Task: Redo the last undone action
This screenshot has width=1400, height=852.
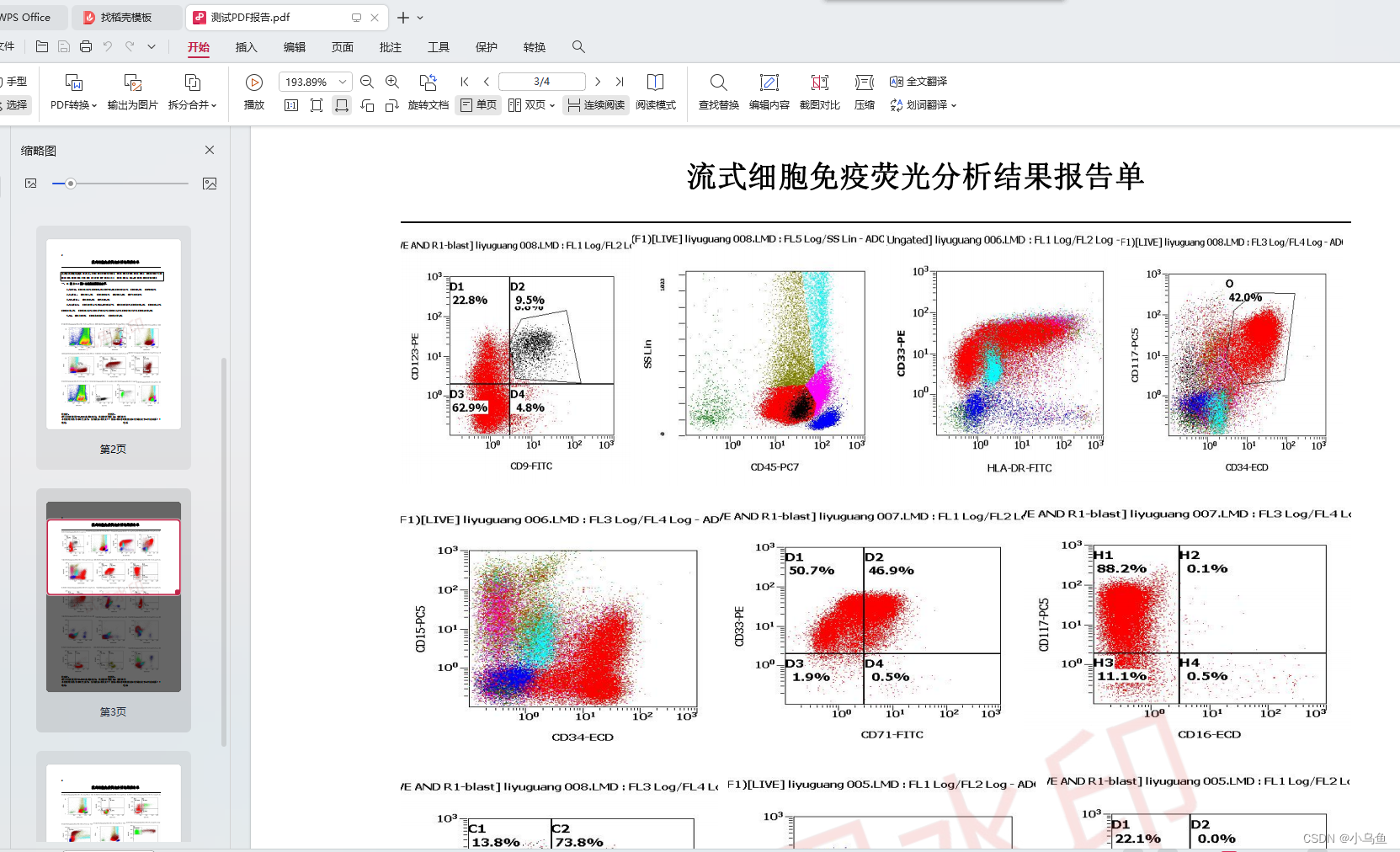Action: (130, 47)
